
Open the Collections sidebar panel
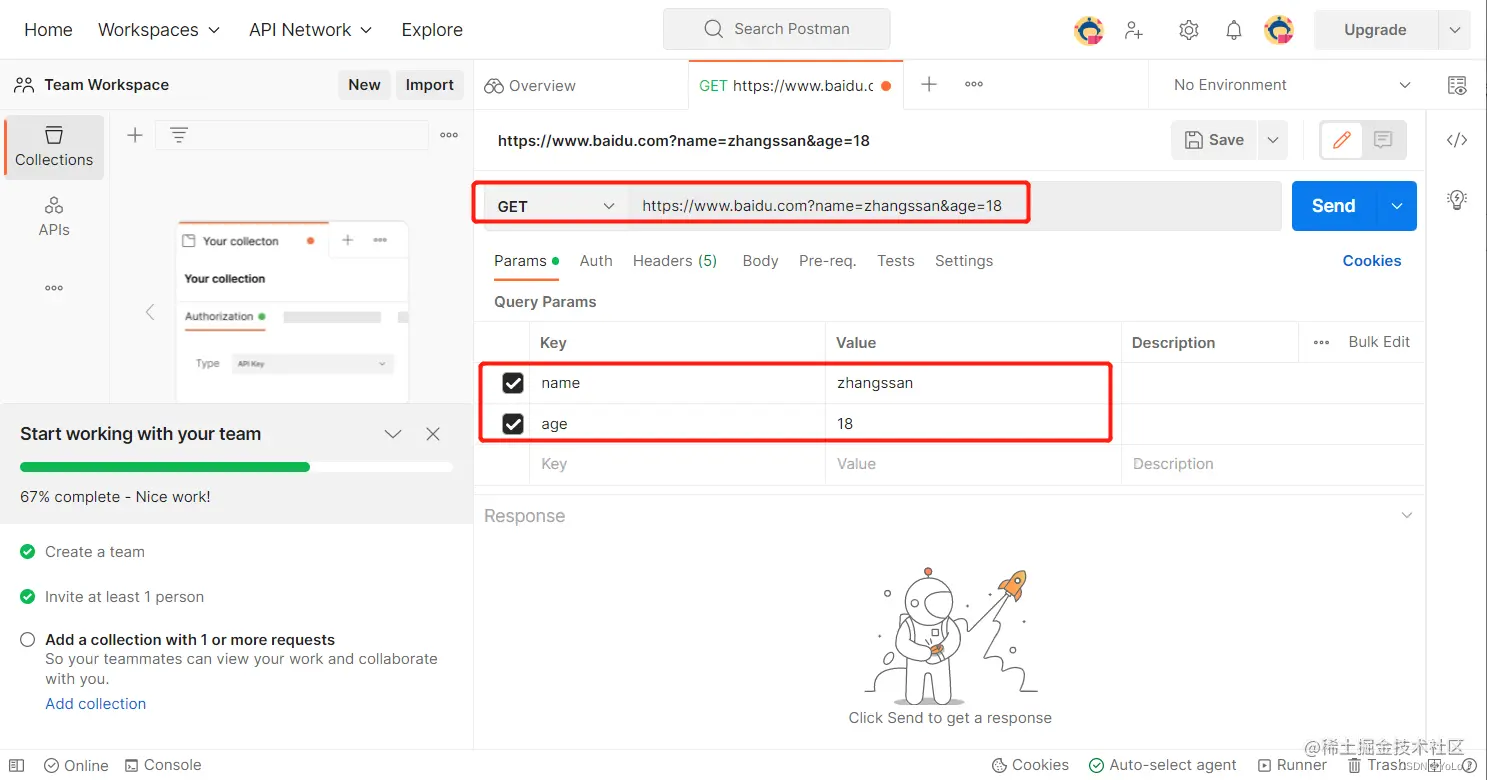54,147
